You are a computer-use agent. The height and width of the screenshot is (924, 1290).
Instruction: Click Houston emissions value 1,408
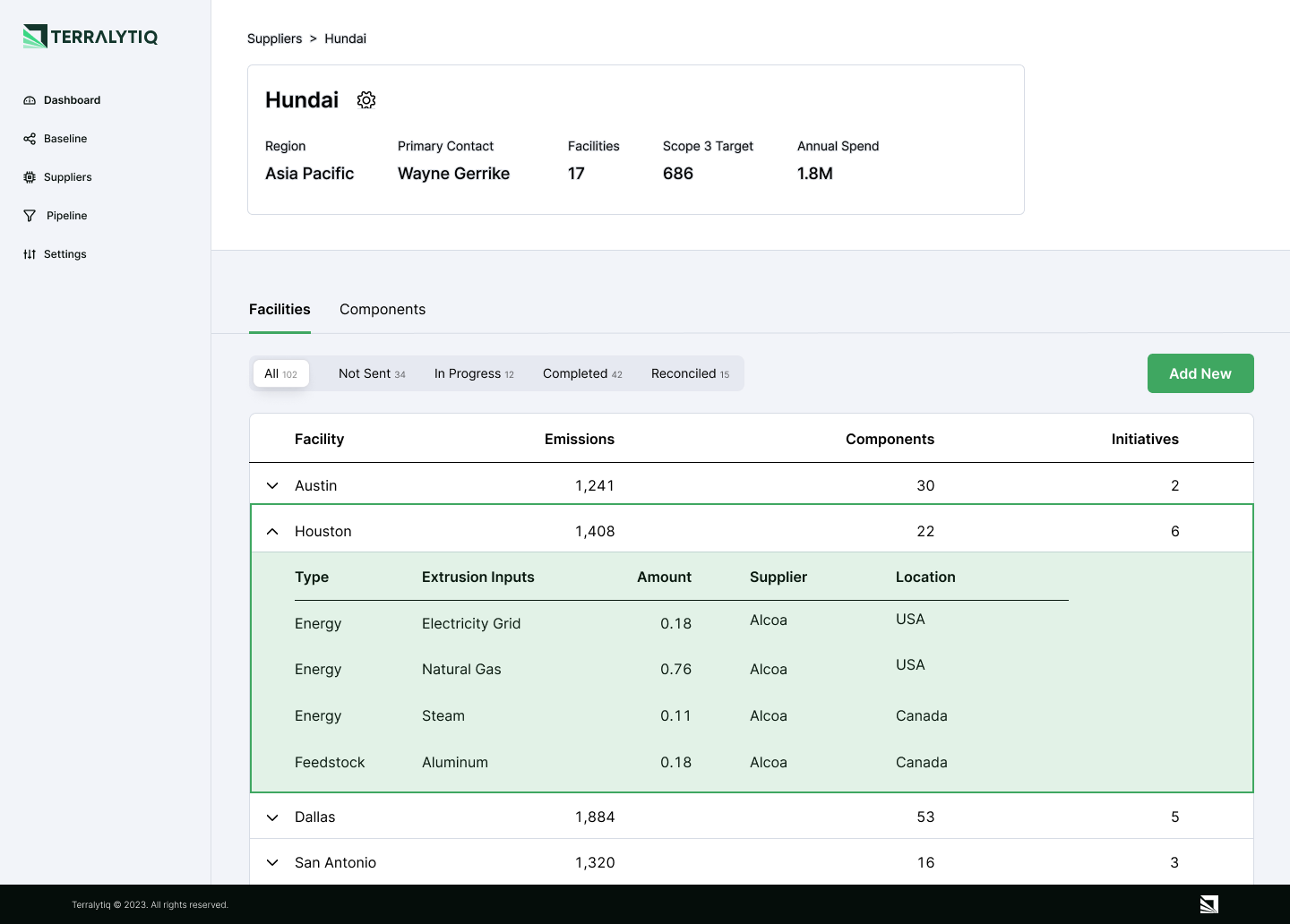[x=595, y=531]
